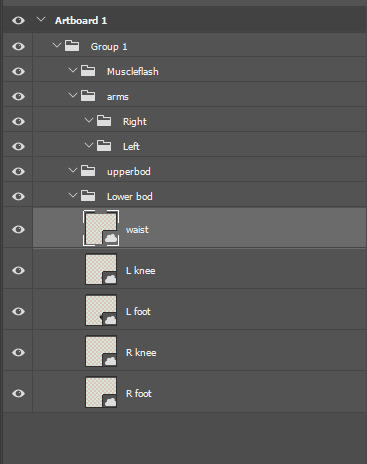Select the Left group name
The width and height of the screenshot is (367, 464).
coord(131,146)
